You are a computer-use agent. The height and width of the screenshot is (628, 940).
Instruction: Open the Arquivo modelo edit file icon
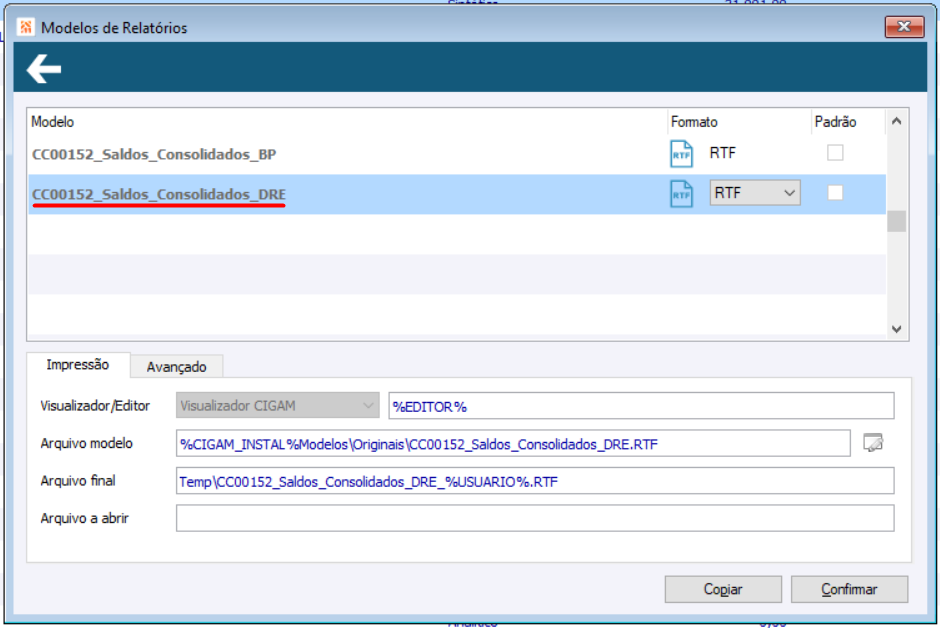point(873,443)
